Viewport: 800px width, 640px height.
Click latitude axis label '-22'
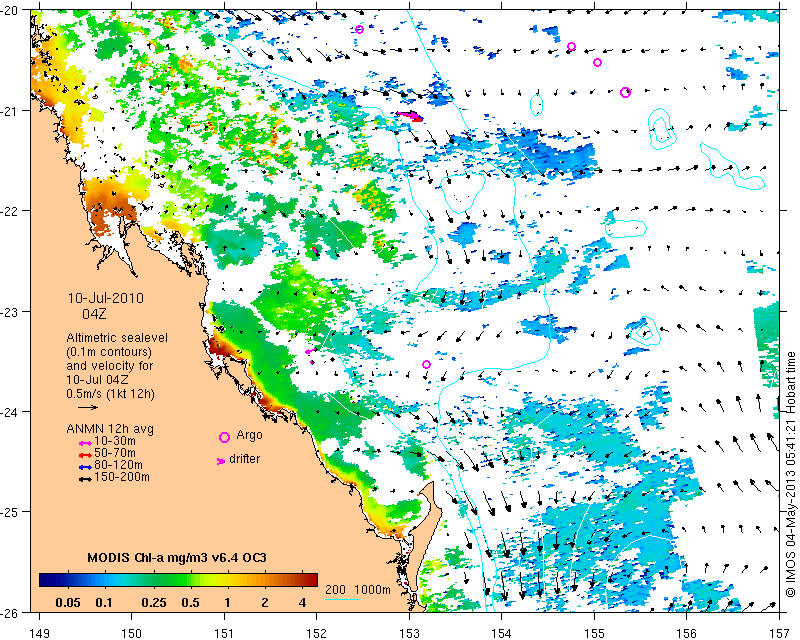tap(10, 211)
